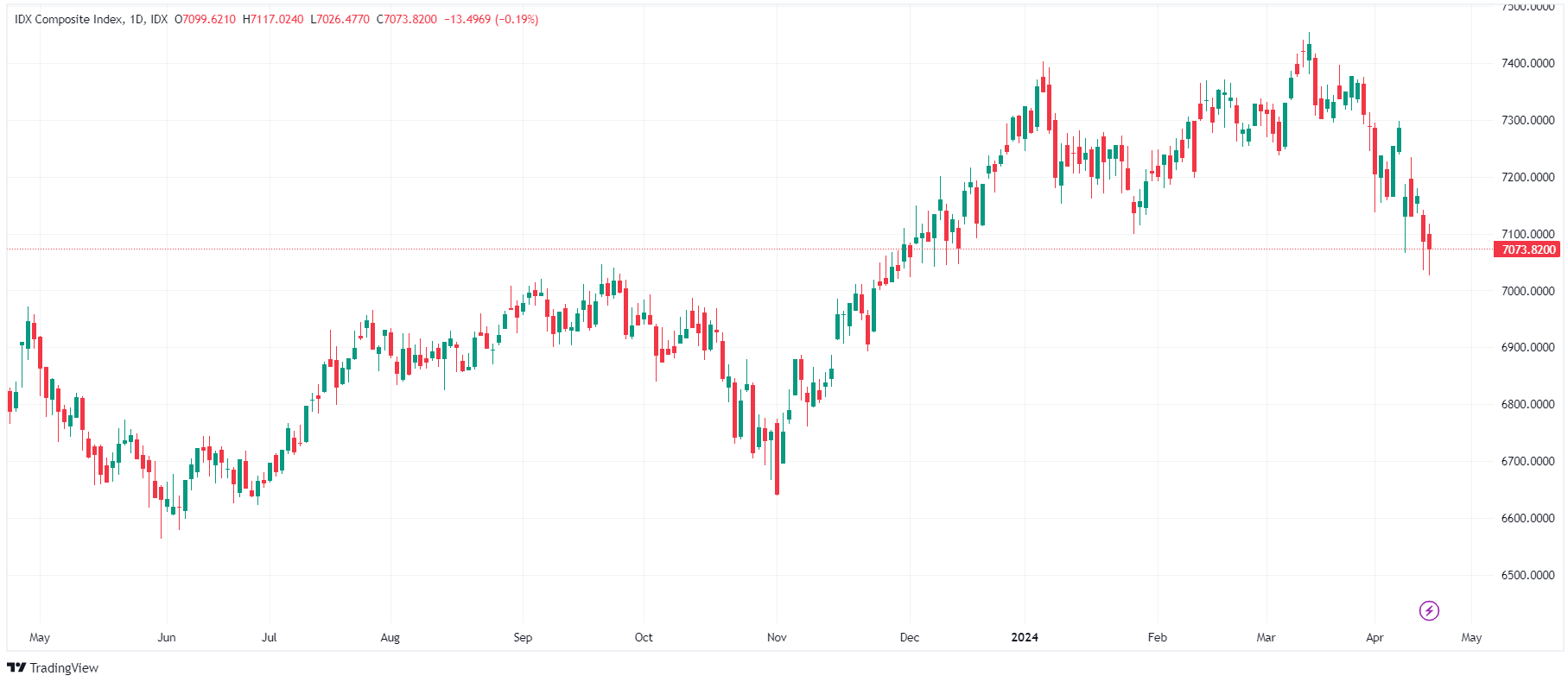Click the 7400.0000 price axis label
The image size is (1568, 682).
pos(1527,63)
